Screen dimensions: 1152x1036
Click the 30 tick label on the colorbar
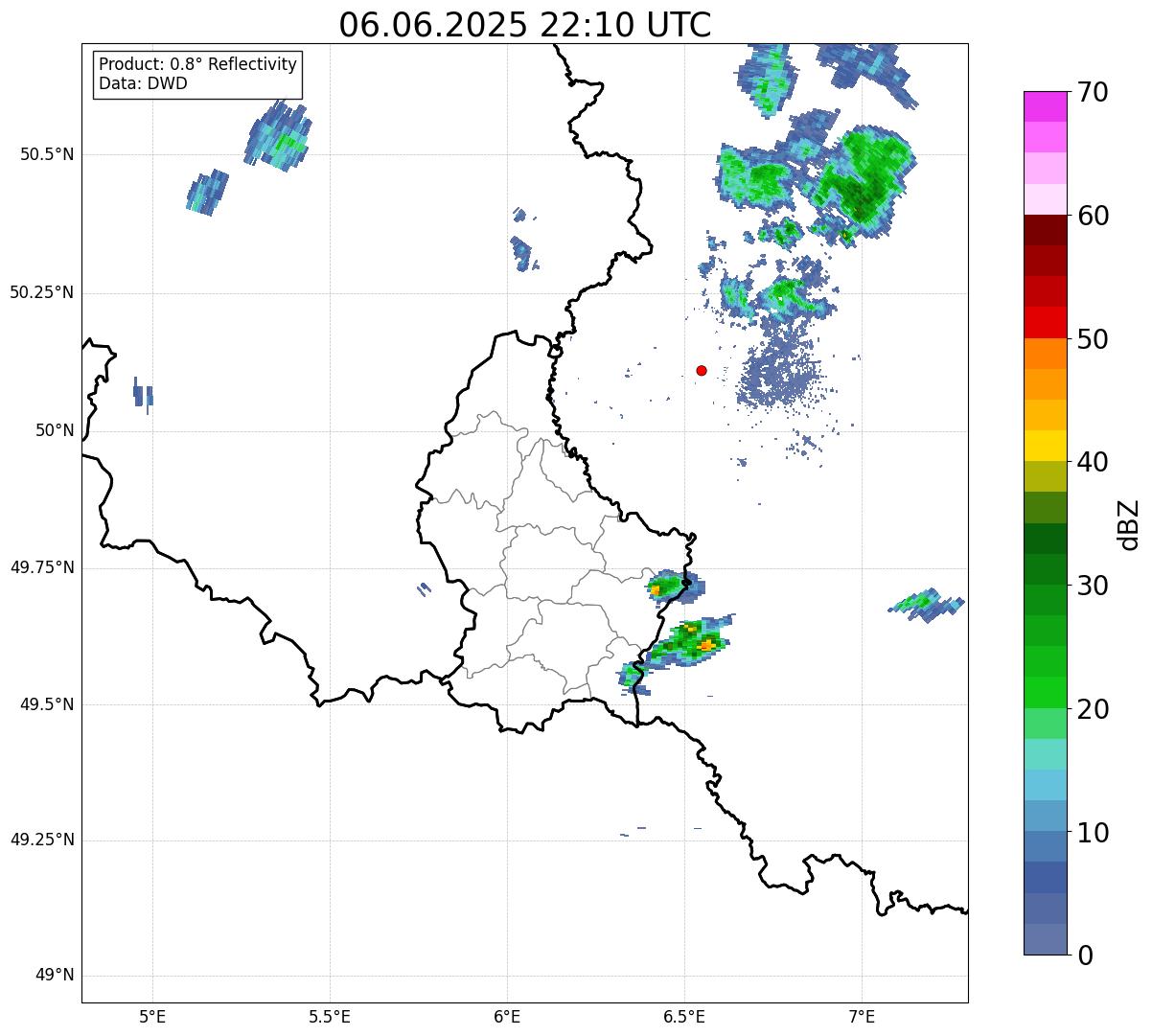(x=1093, y=586)
